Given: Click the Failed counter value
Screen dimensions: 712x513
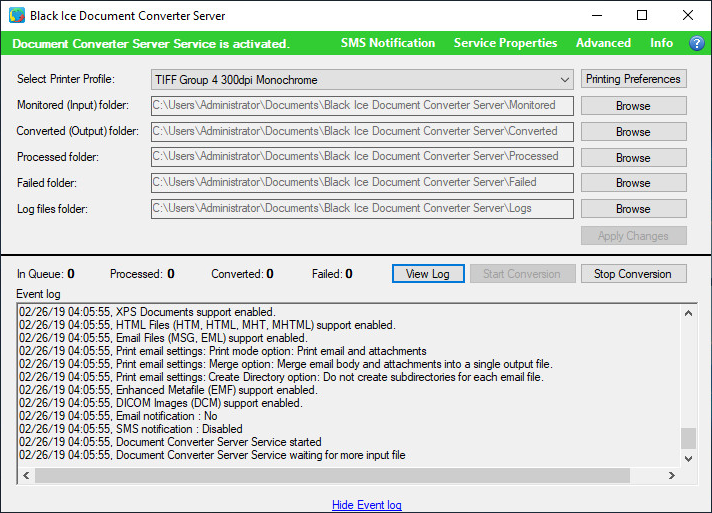Looking at the screenshot, I should (349, 274).
